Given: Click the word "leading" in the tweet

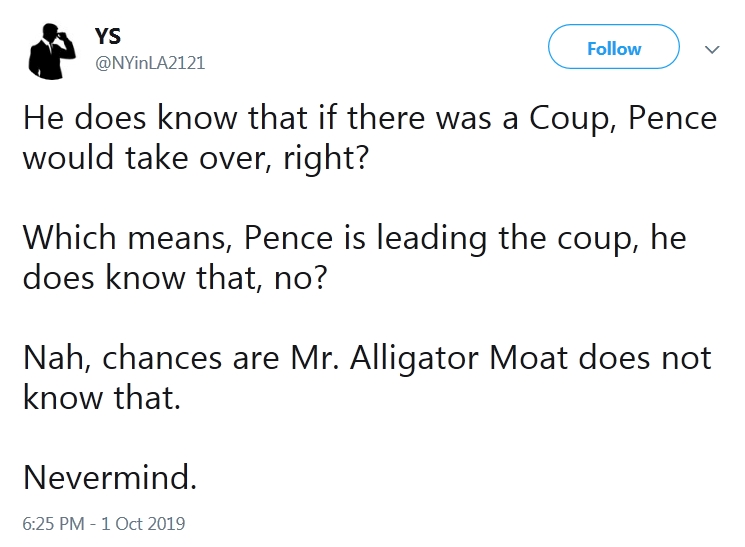Looking at the screenshot, I should pos(431,239).
